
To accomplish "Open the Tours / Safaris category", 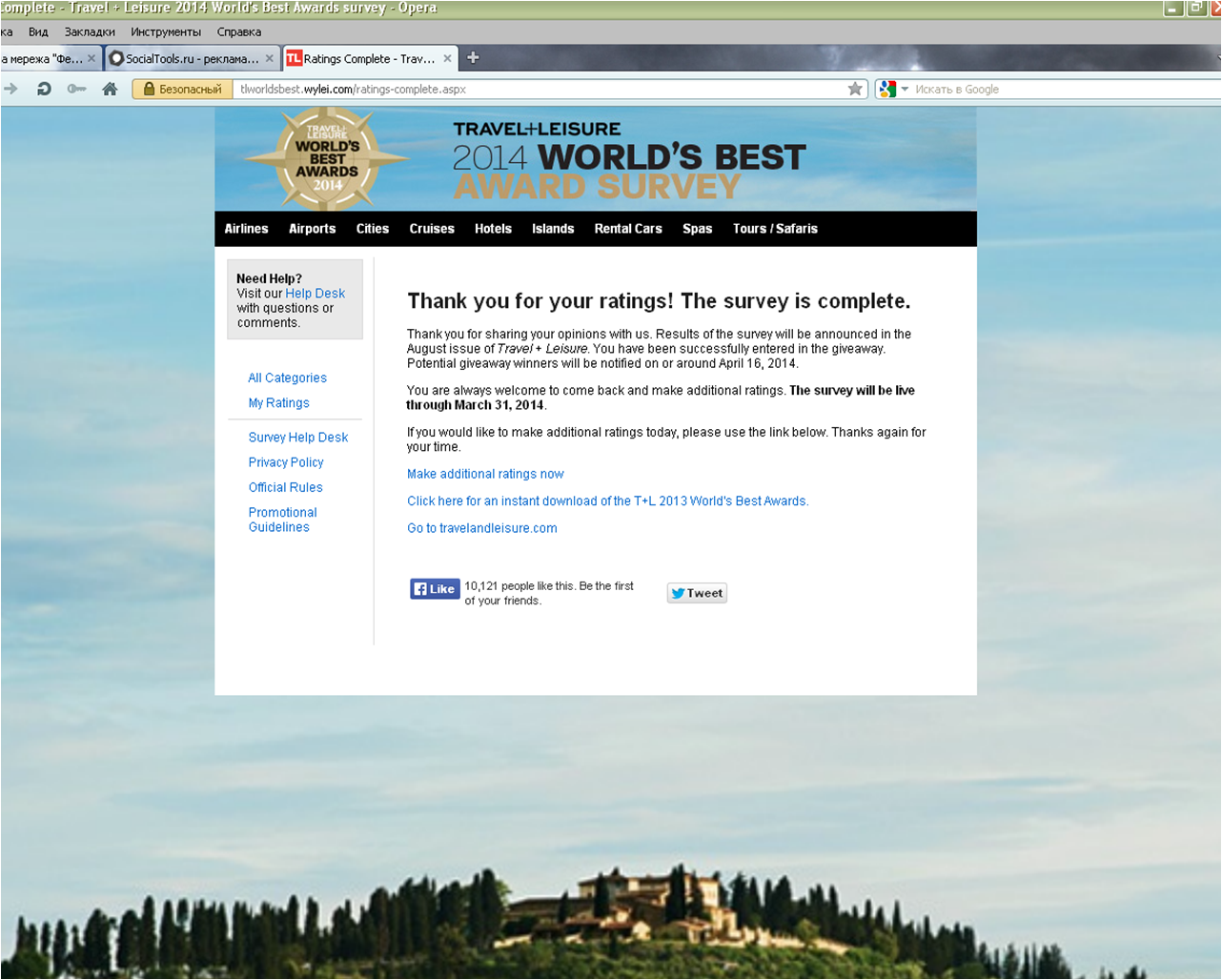I will [775, 229].
